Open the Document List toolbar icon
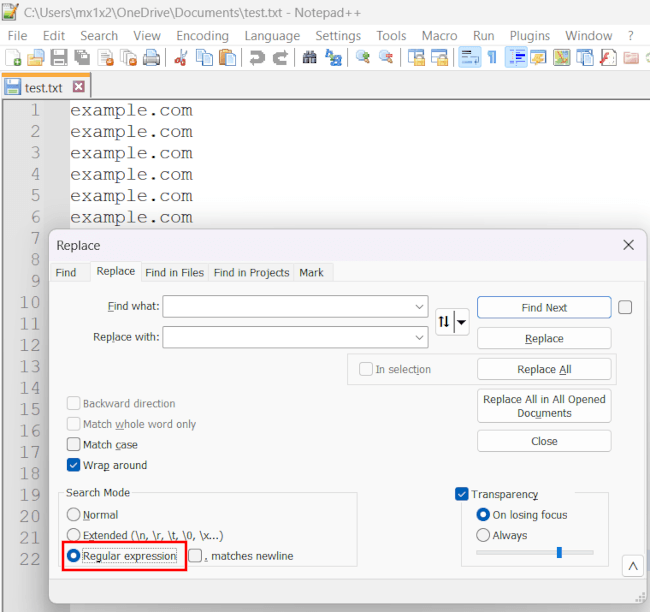The height and width of the screenshot is (612, 650). 585,58
